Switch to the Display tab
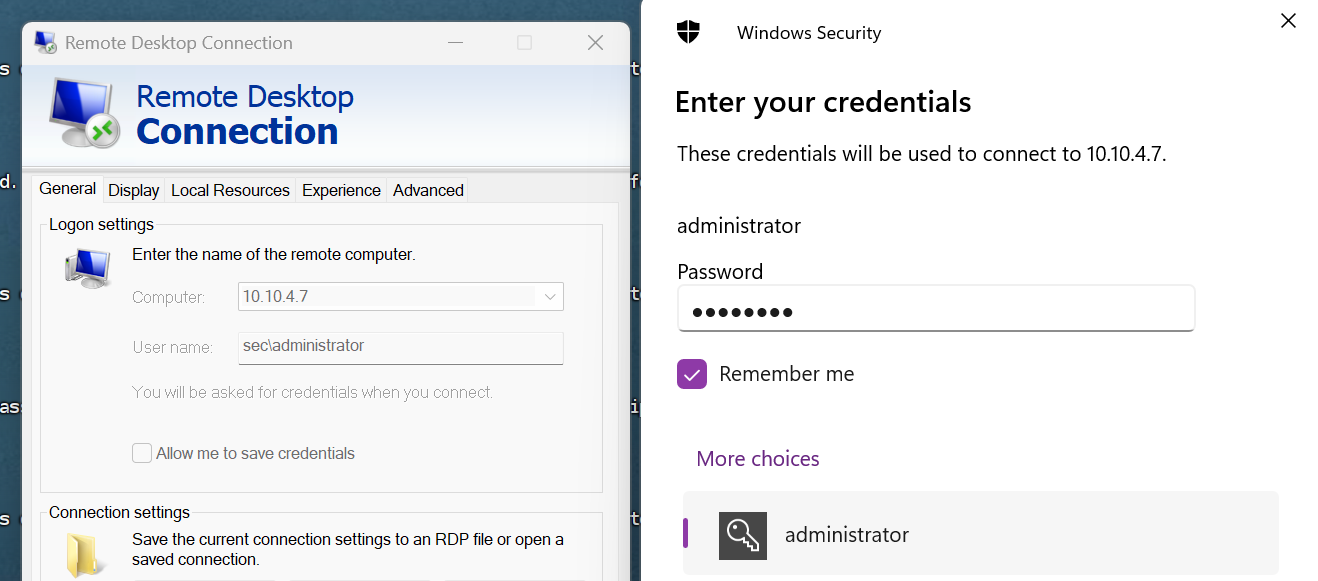The width and height of the screenshot is (1318, 581). (x=133, y=190)
